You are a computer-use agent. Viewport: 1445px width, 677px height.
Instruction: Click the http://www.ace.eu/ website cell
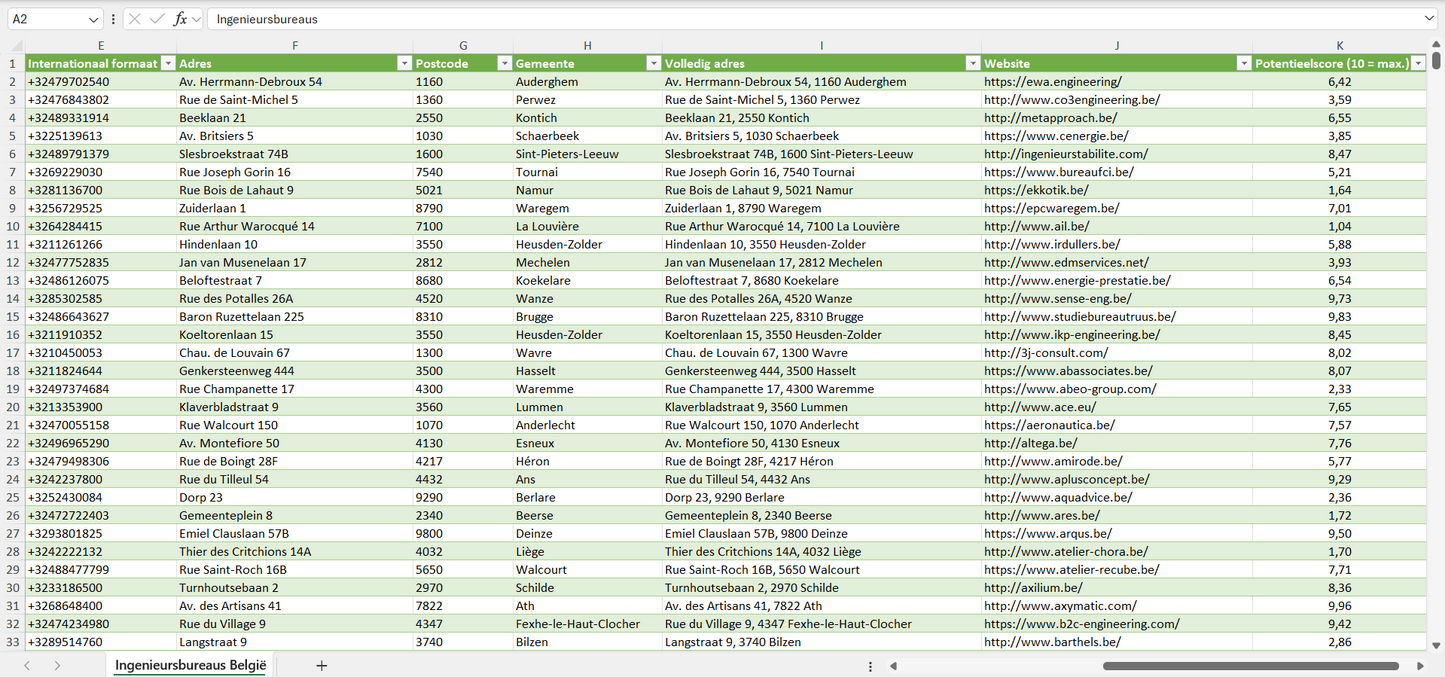[x=1039, y=407]
